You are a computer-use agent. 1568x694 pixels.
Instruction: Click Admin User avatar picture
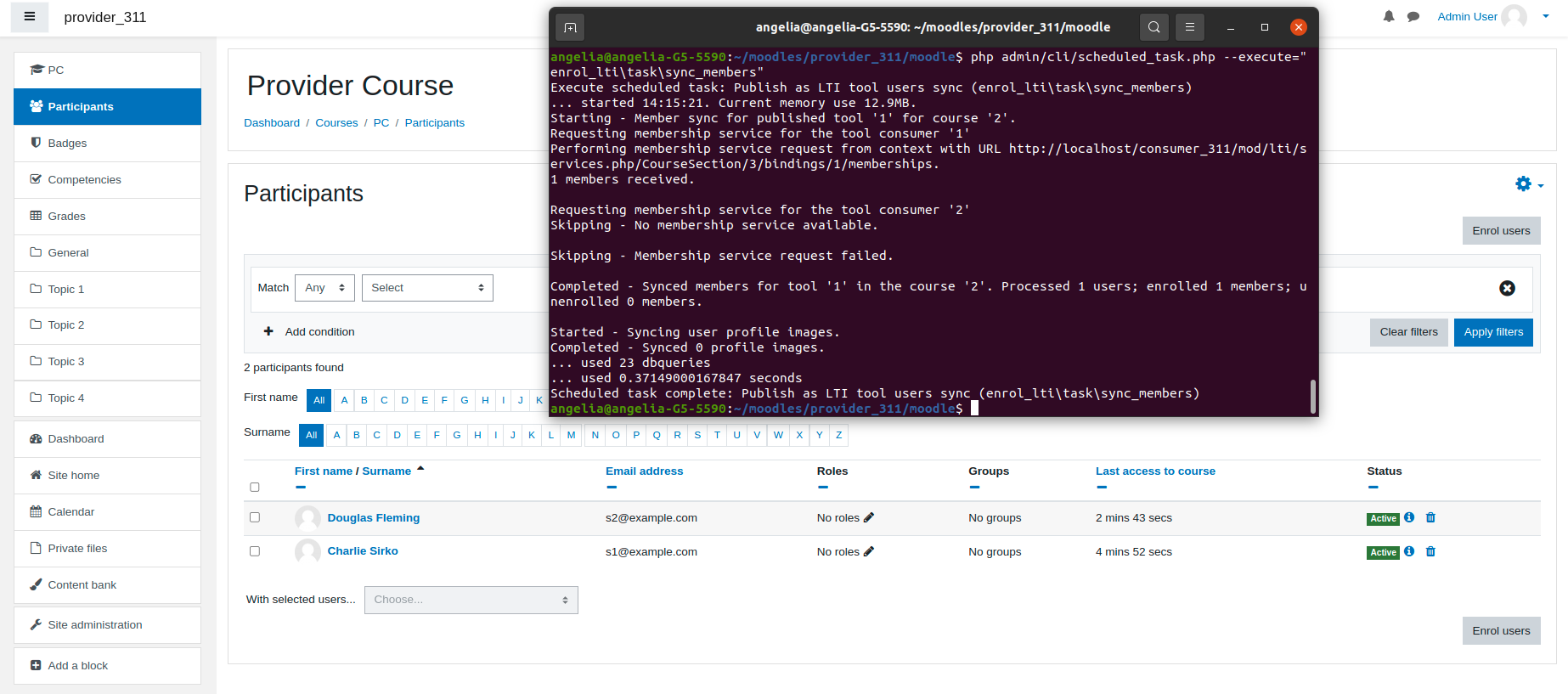[1514, 16]
